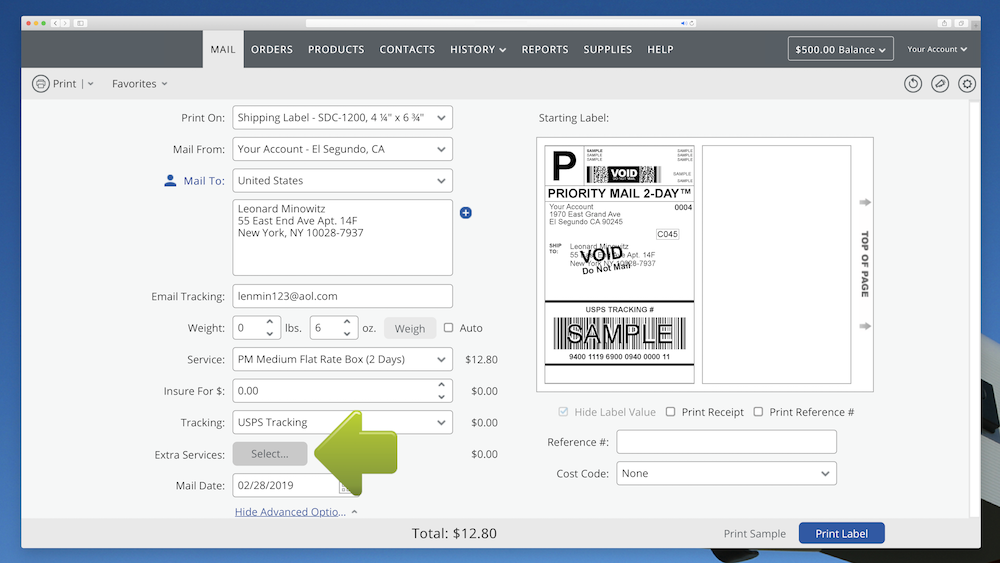Open the Favorites dropdown

pyautogui.click(x=140, y=84)
